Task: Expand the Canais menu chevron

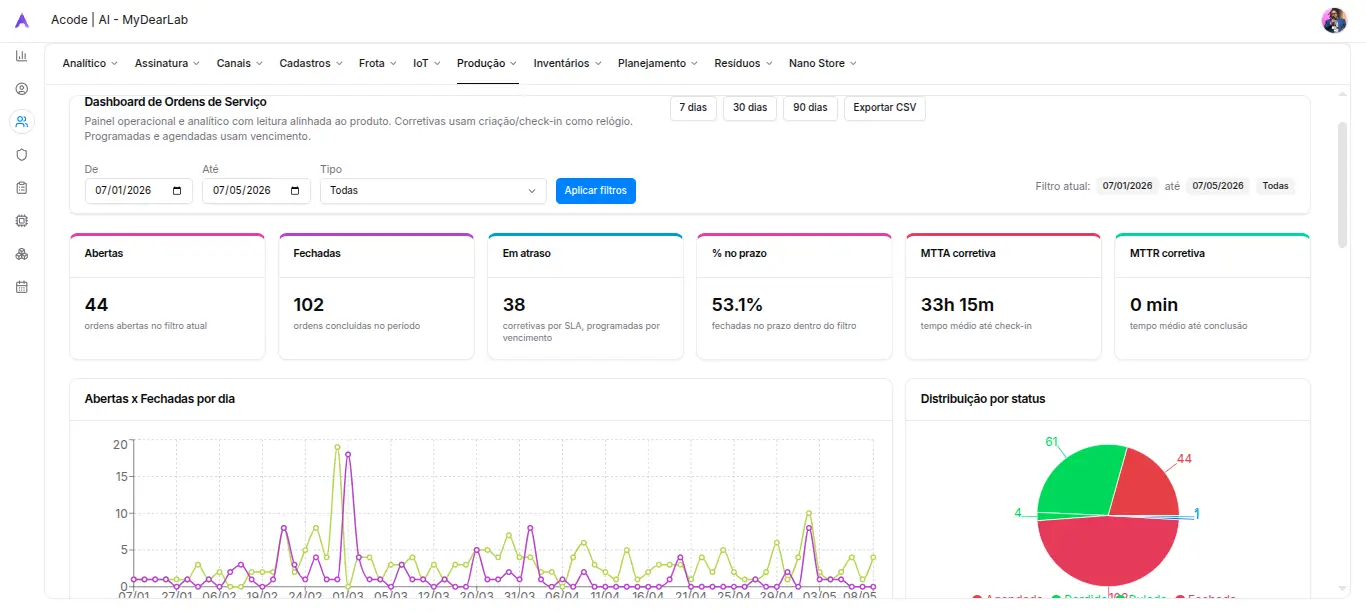Action: [x=259, y=63]
